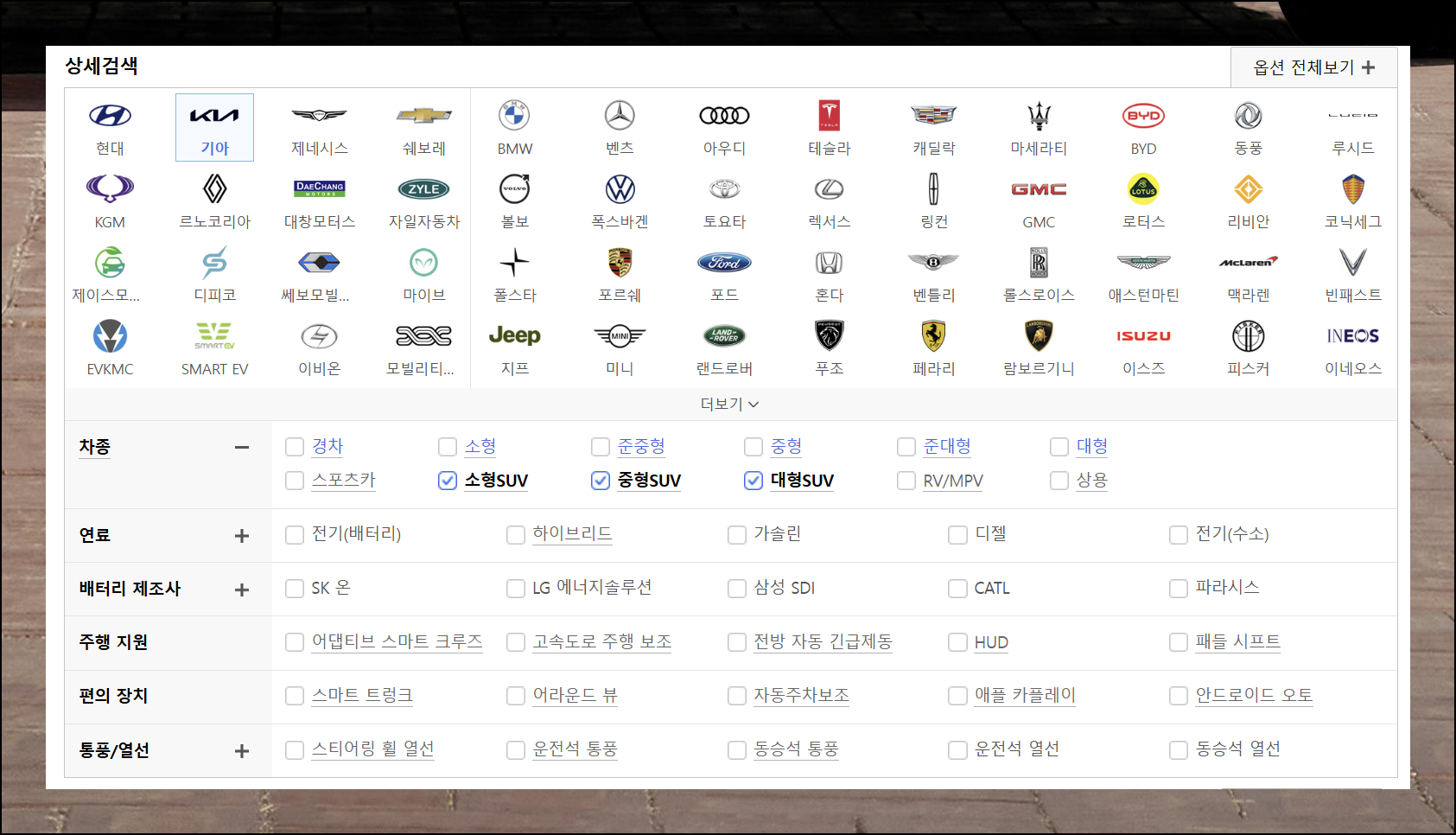Click the 대형 body type link
Viewport: 1456px width, 835px height.
coord(1091,446)
